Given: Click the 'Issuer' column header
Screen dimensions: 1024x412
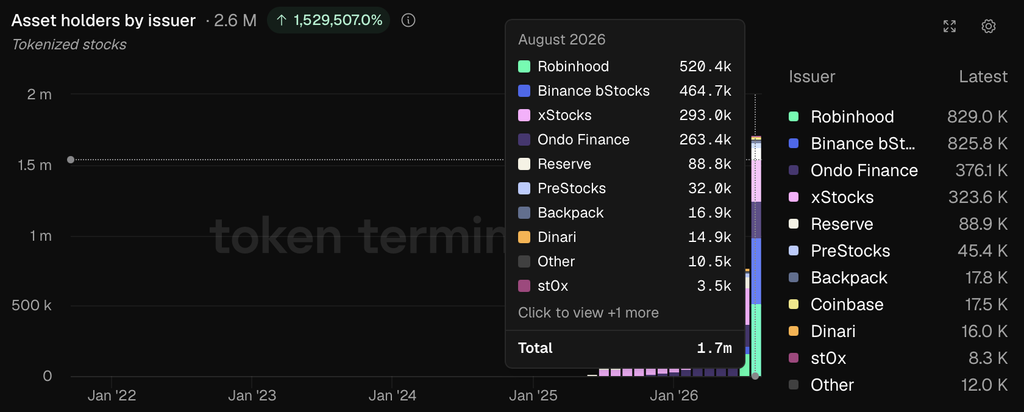Looking at the screenshot, I should (812, 76).
